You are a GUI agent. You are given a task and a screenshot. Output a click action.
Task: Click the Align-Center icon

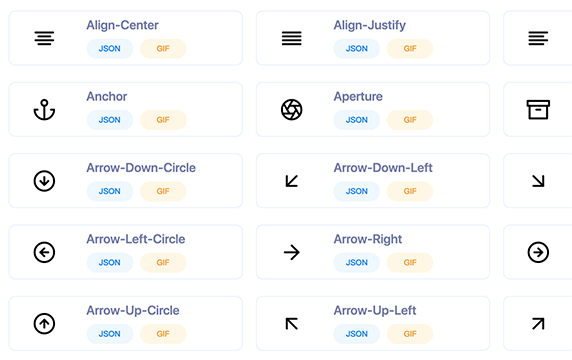(44, 38)
